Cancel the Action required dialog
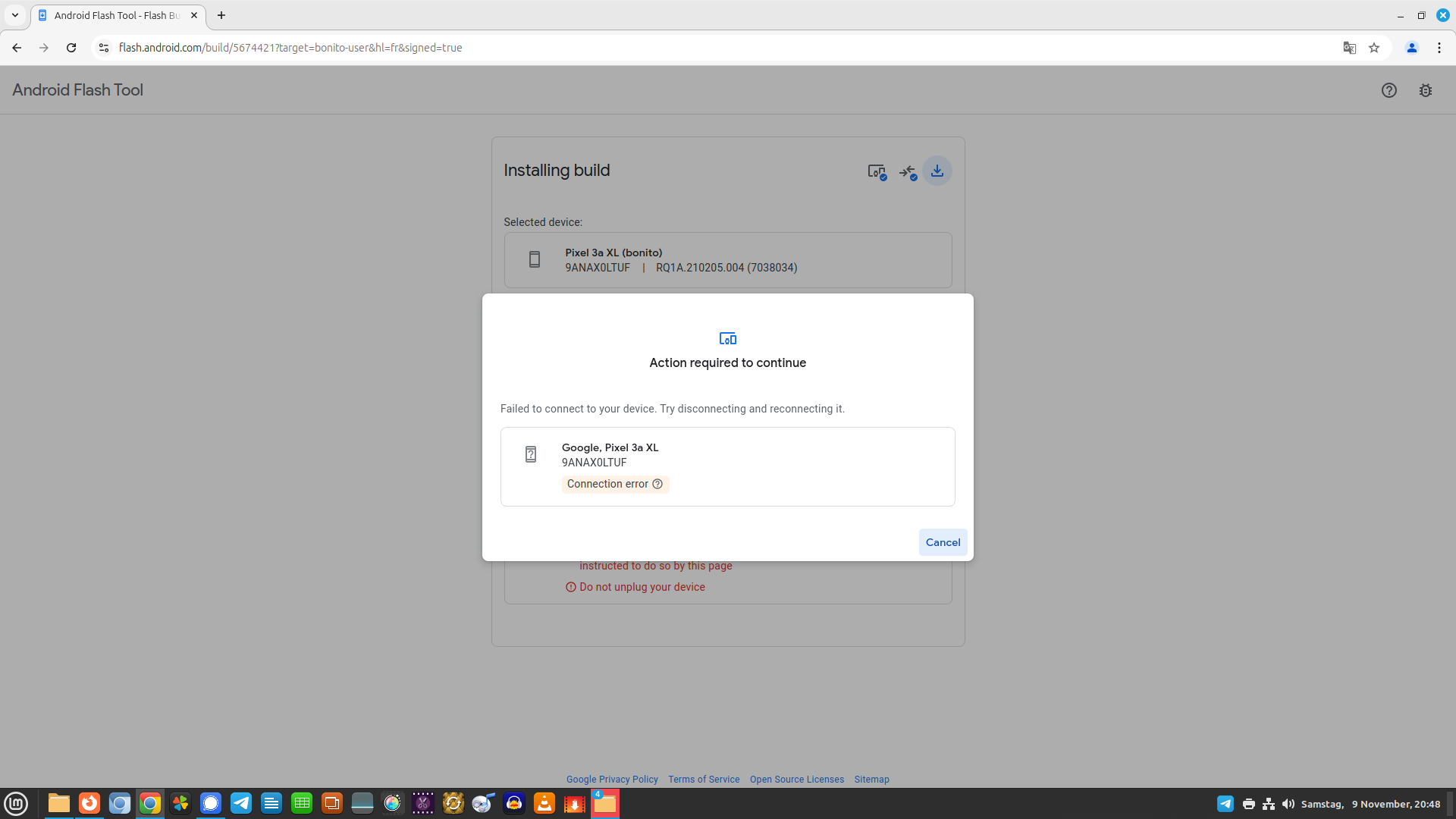Screen dimensions: 1456x819 (943, 542)
